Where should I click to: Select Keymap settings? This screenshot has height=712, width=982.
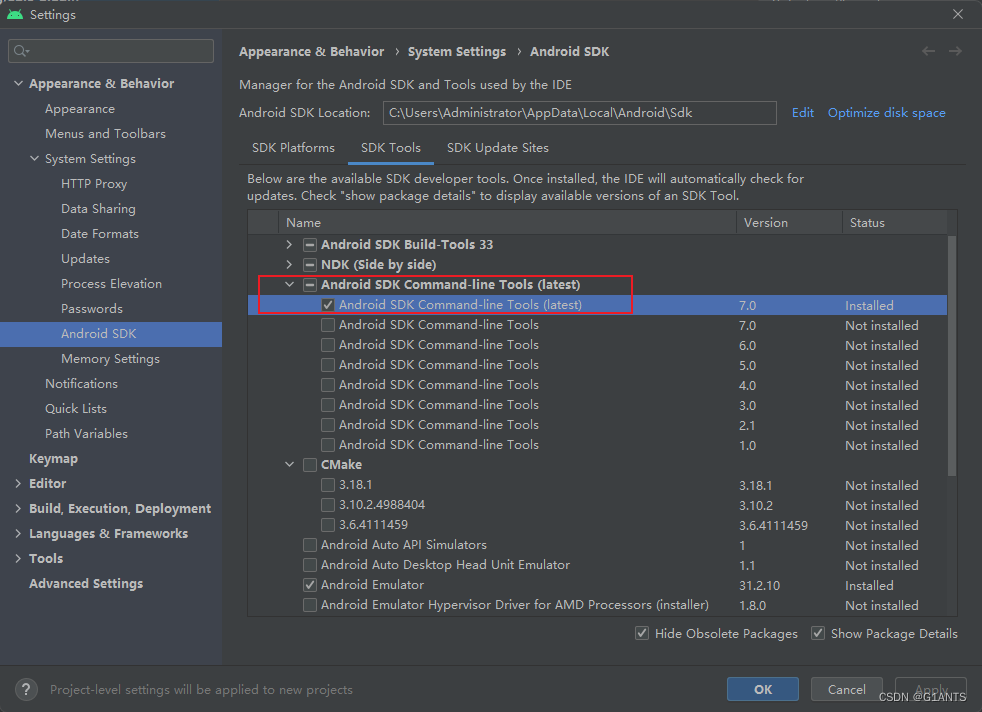tap(53, 458)
